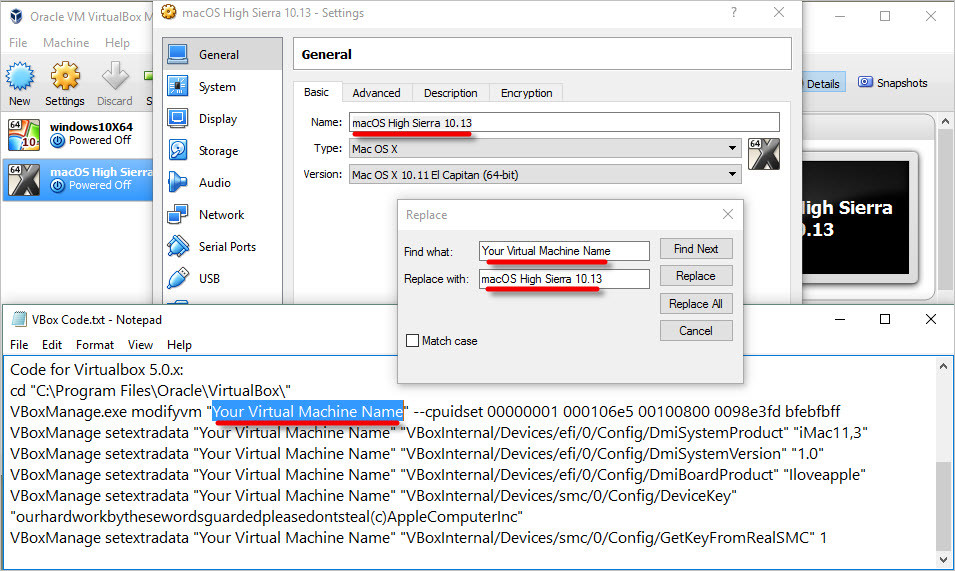This screenshot has height=571, width=955.
Task: Open the Display settings category
Action: (222, 119)
